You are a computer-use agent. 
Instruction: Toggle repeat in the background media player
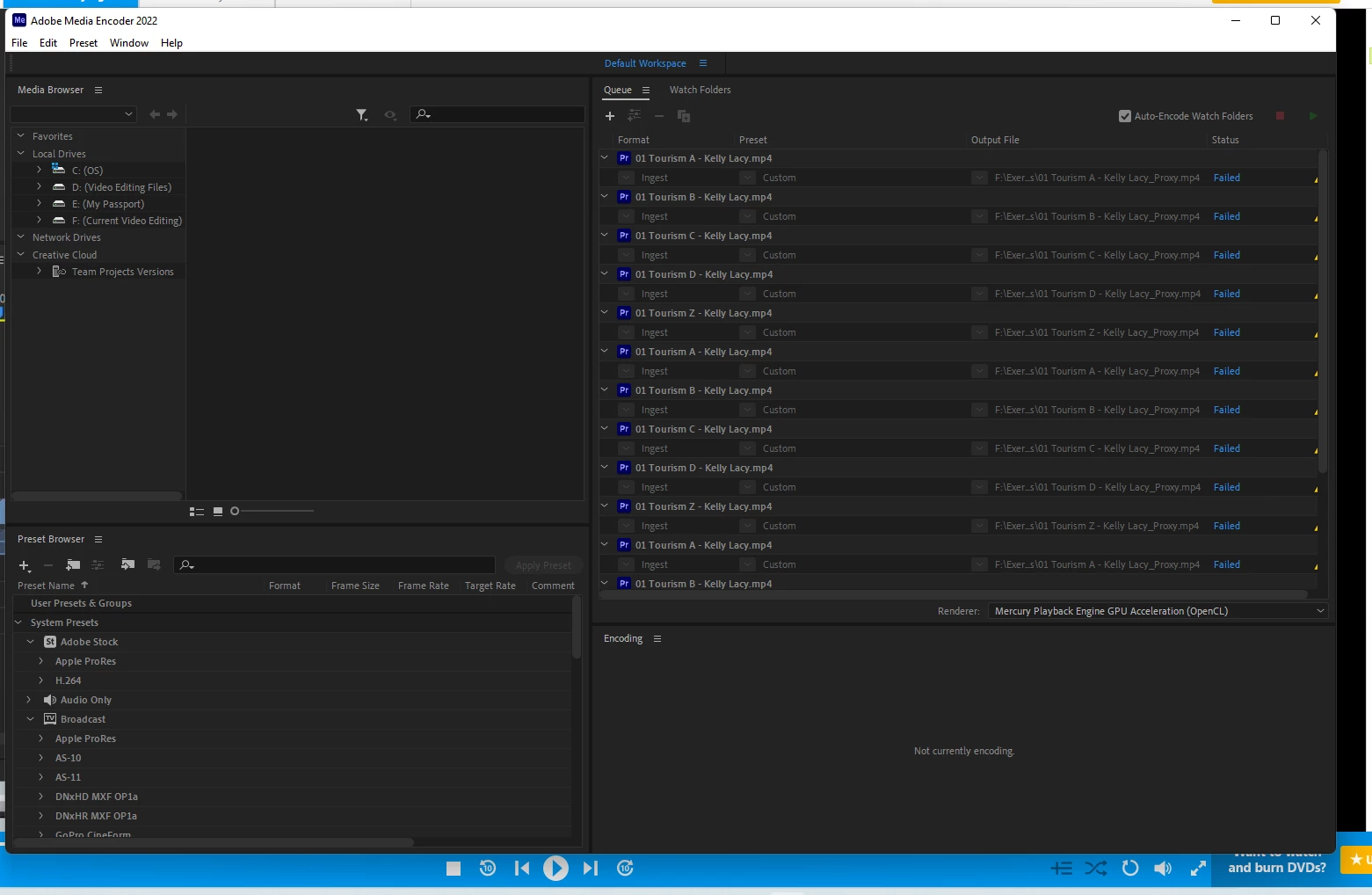point(1130,869)
